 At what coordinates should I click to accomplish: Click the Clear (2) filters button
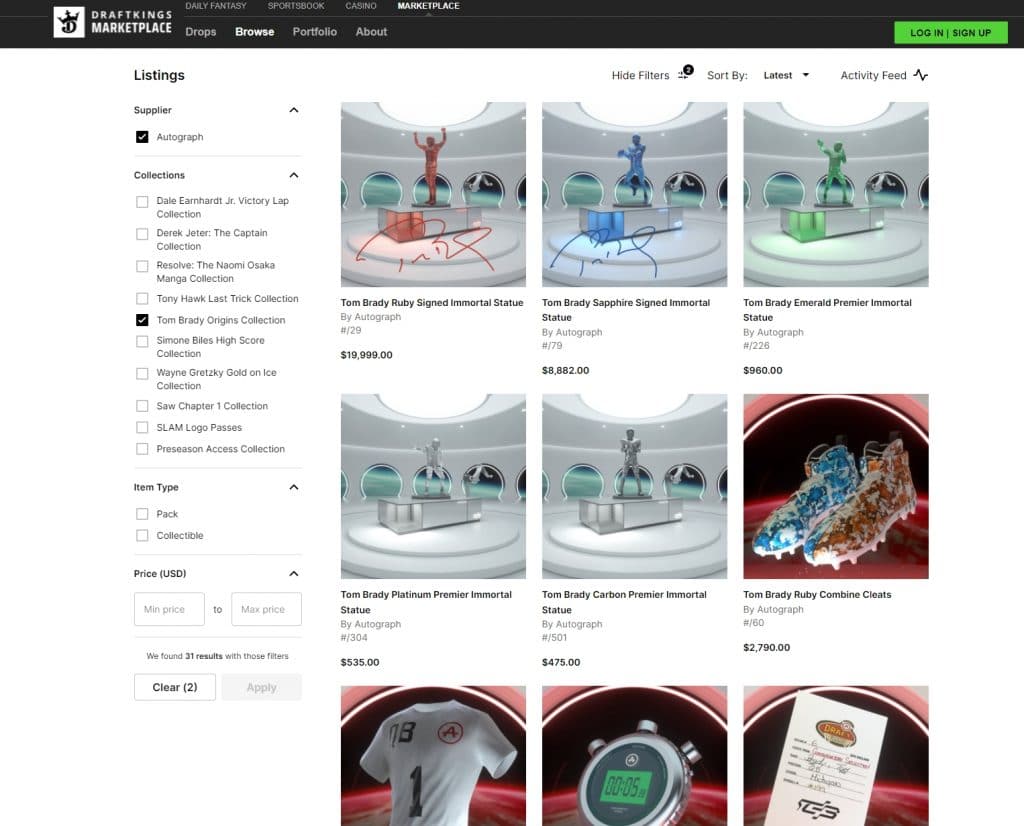175,687
